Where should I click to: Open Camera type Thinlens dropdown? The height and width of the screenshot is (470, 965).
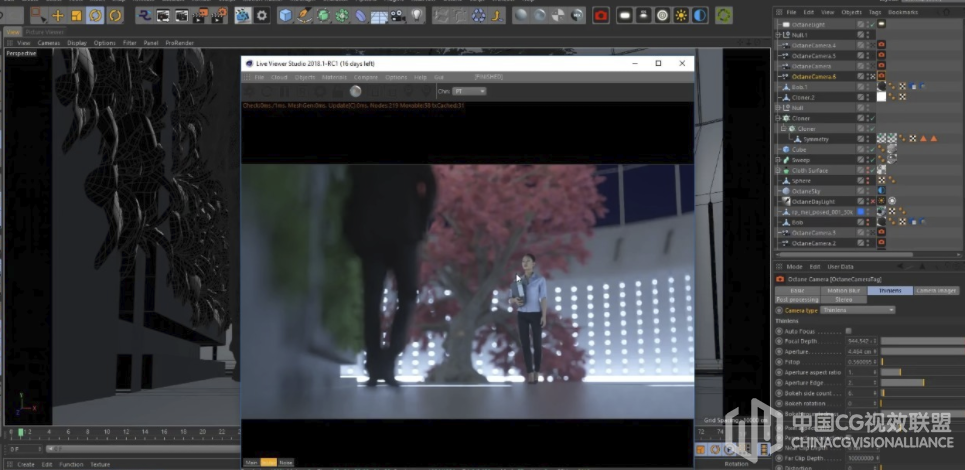tap(857, 310)
